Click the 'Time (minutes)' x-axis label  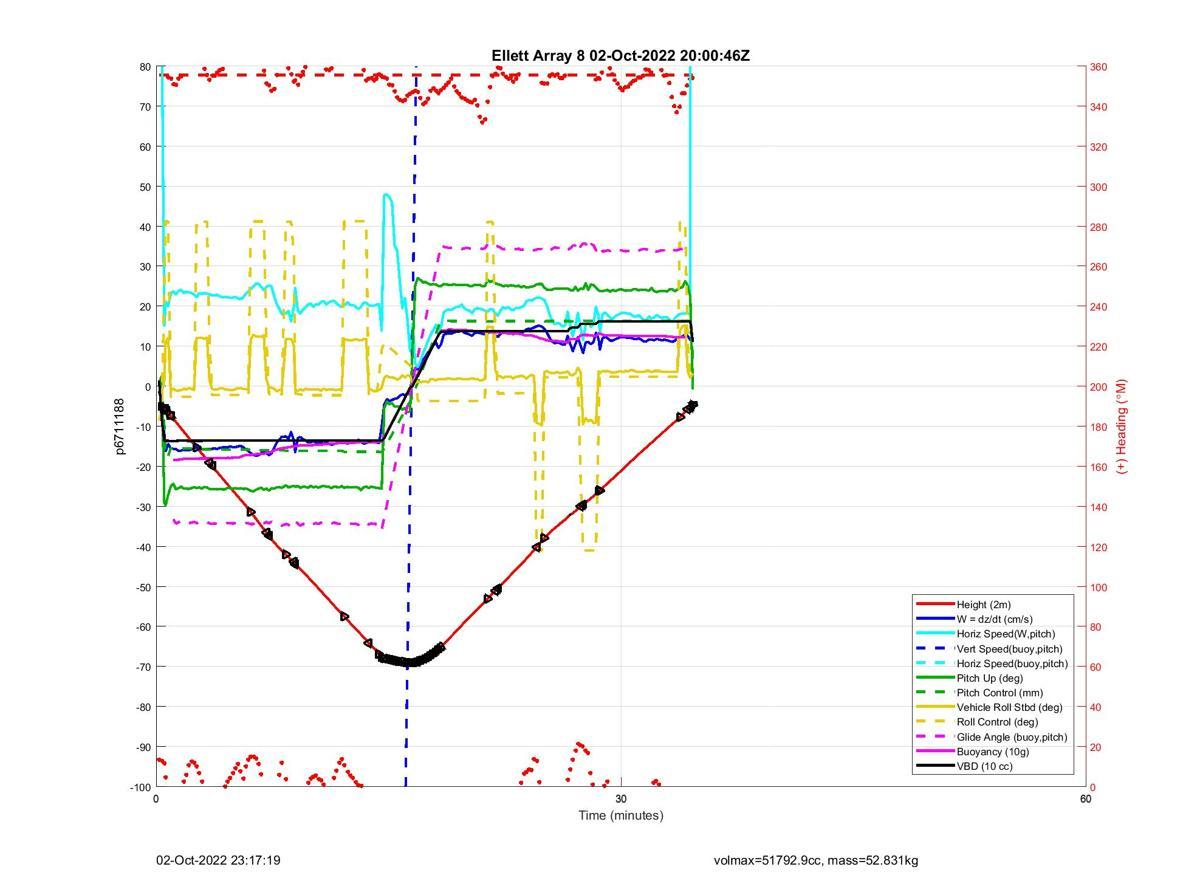point(621,815)
